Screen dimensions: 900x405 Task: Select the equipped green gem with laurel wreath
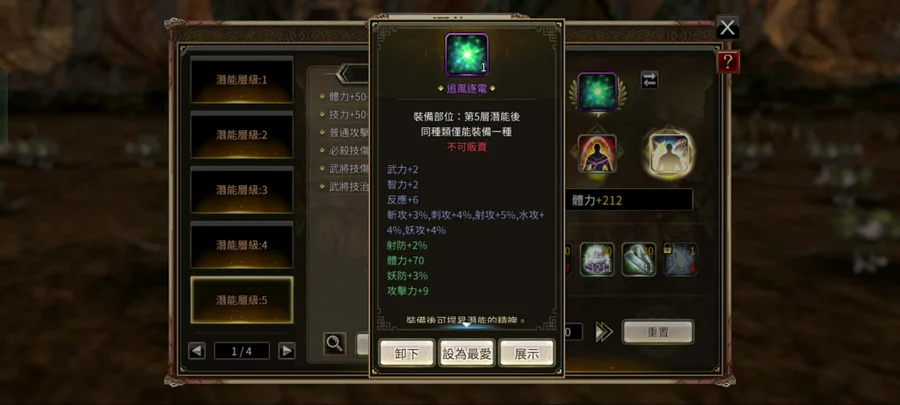coord(598,92)
